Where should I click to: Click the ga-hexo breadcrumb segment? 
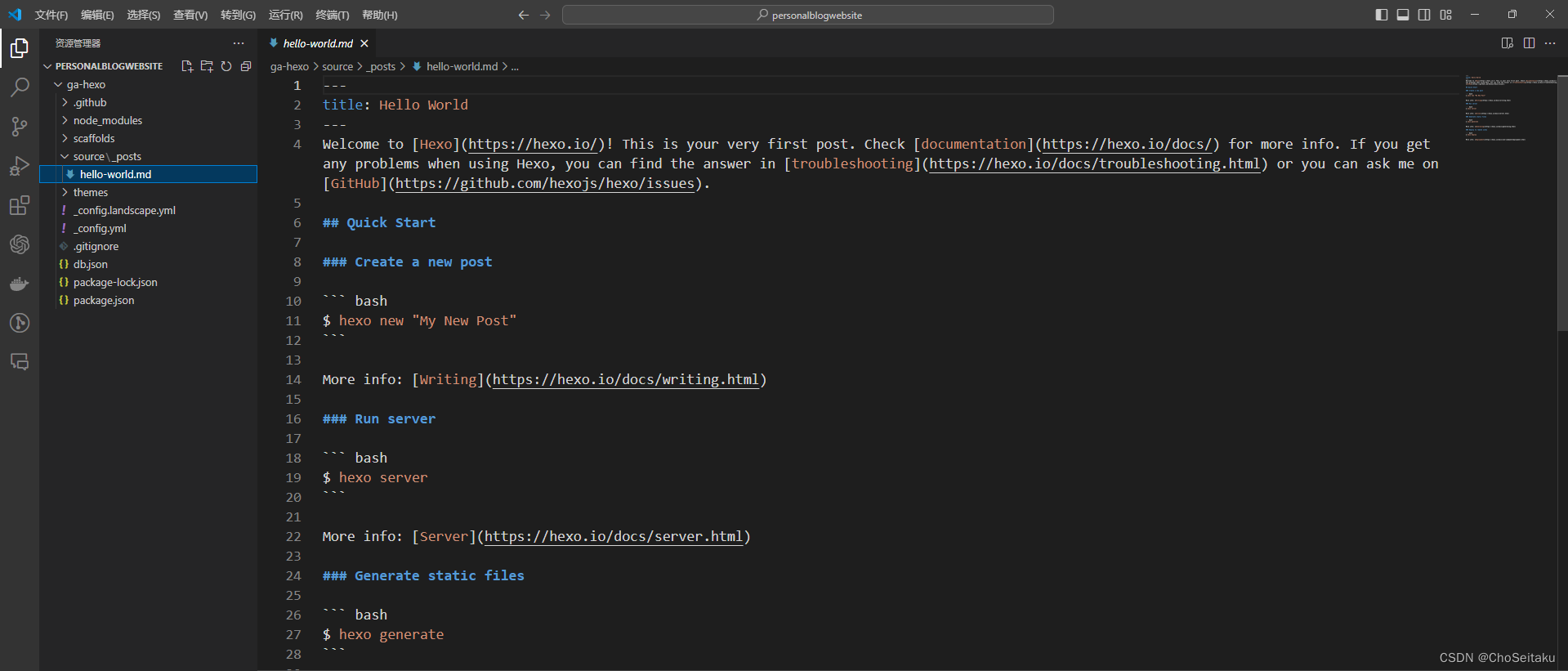(x=289, y=66)
